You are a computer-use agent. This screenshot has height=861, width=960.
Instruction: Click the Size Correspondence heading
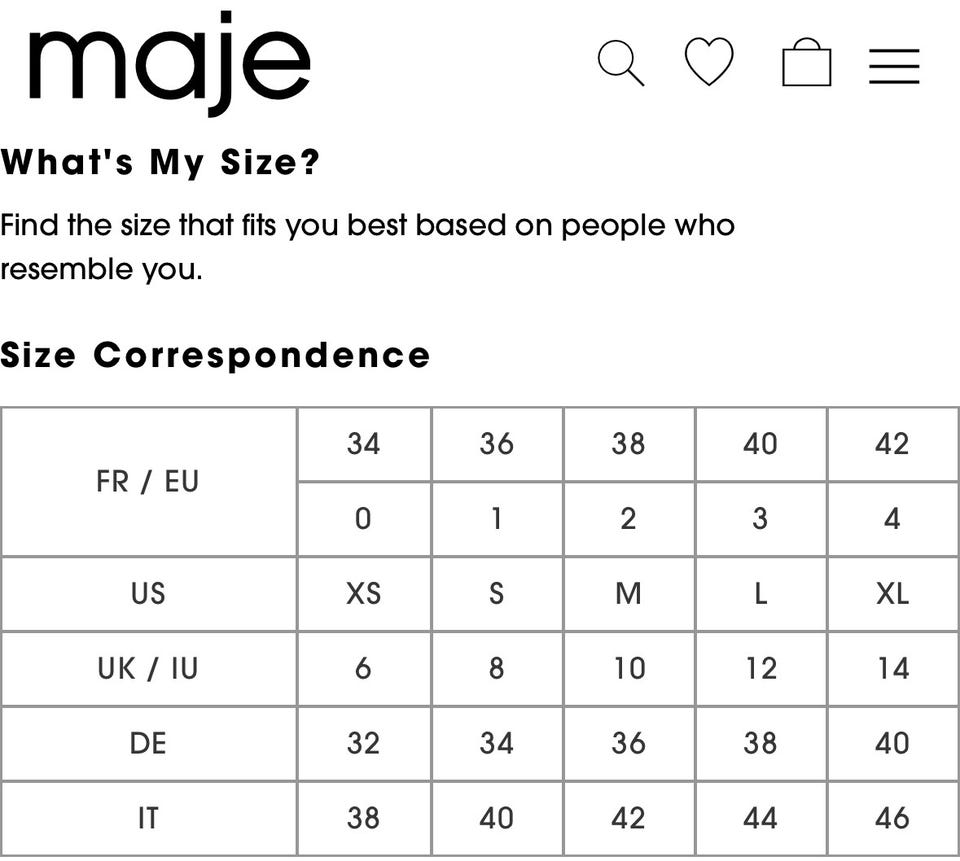(x=215, y=355)
